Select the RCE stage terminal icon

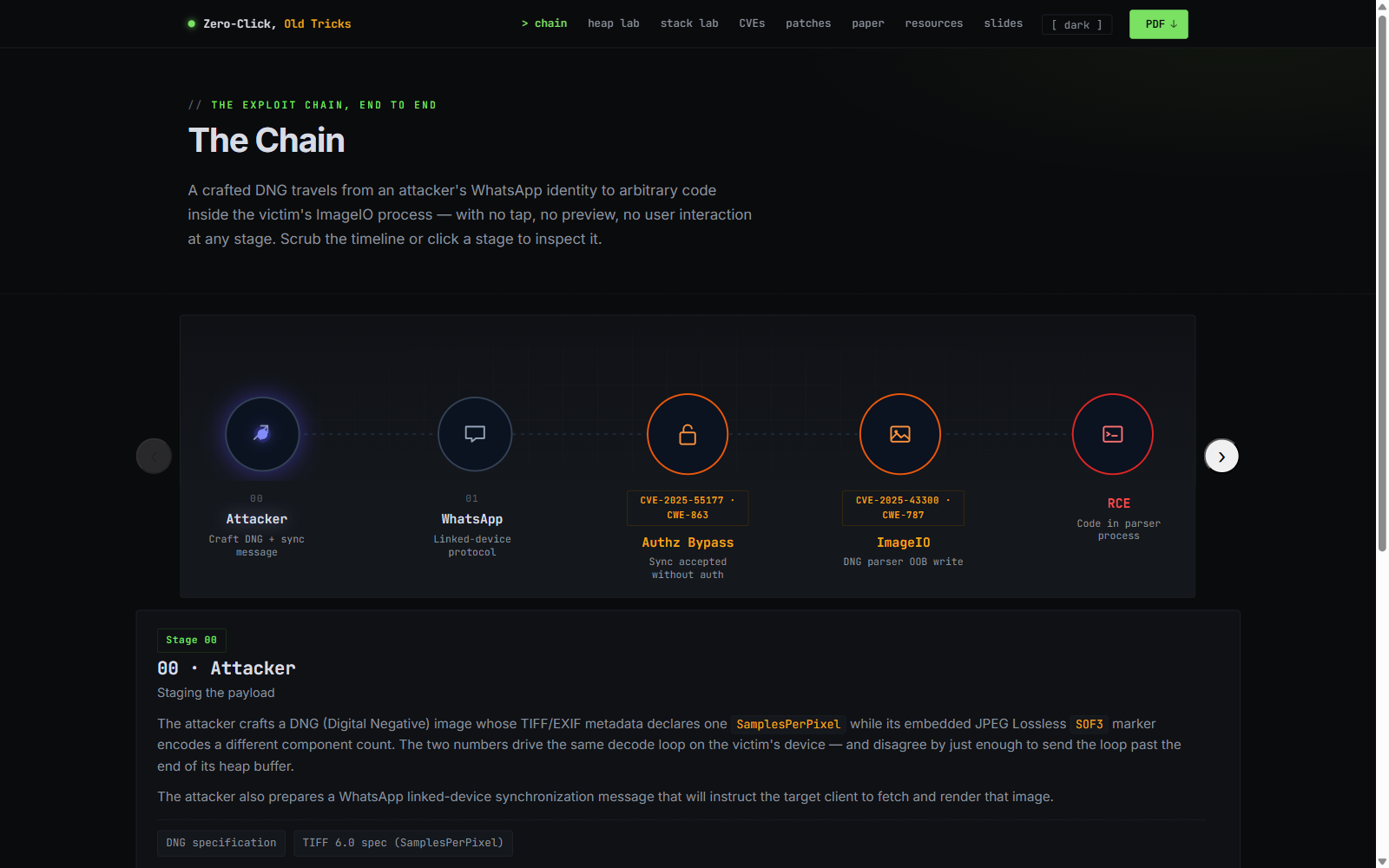coord(1113,434)
